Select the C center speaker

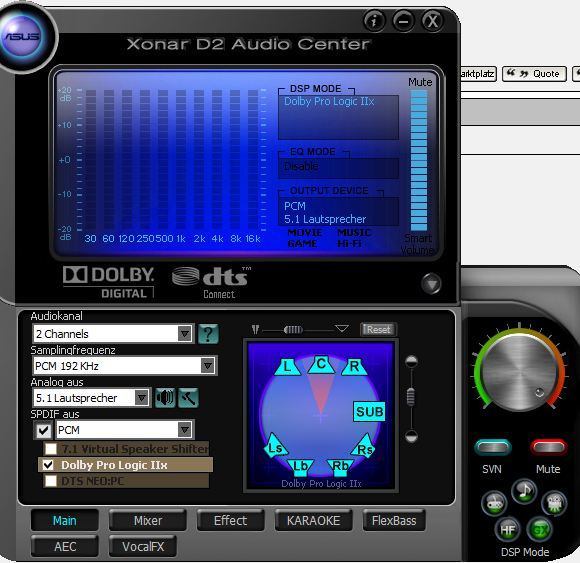321,364
